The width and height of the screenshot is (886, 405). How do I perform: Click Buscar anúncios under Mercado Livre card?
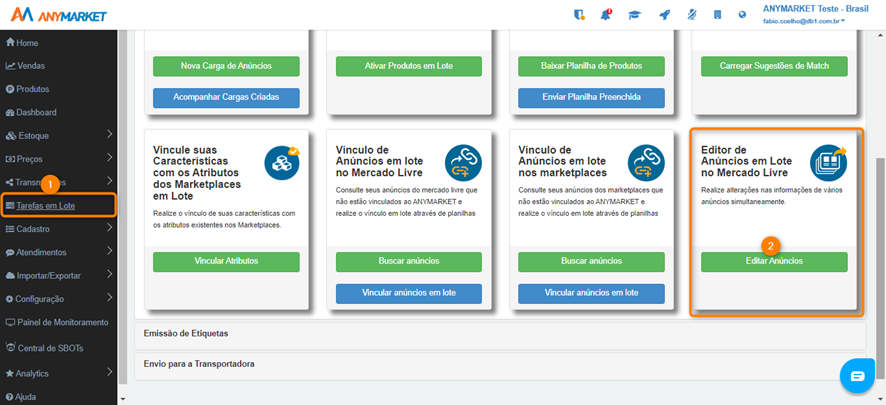(x=409, y=262)
